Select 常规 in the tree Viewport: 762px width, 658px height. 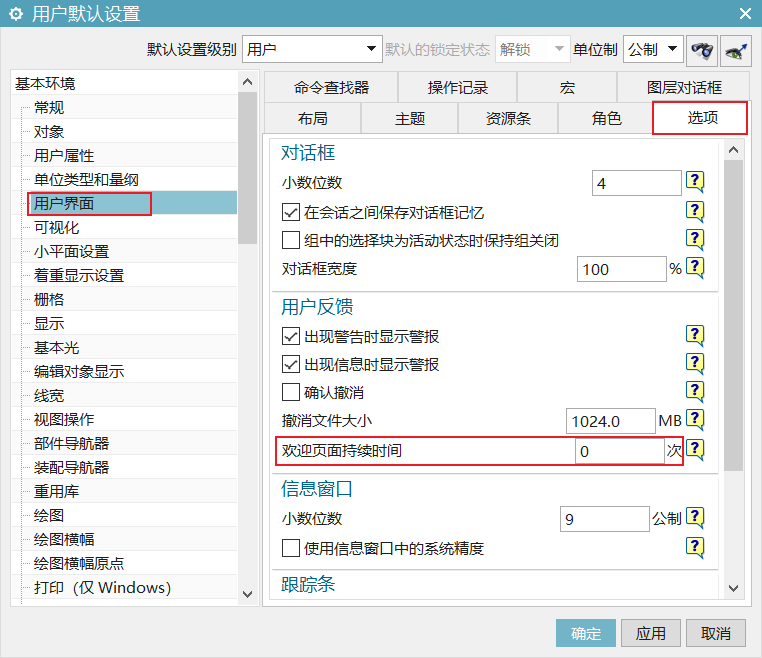click(49, 107)
